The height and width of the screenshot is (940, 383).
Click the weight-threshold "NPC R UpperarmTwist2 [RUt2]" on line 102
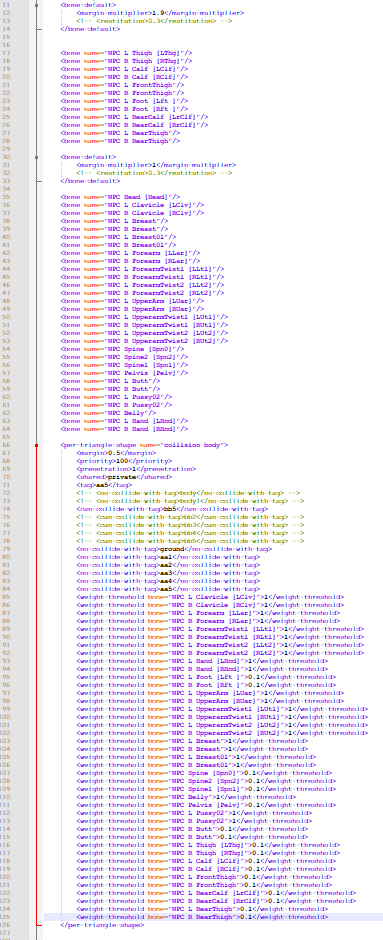[x=222, y=733]
